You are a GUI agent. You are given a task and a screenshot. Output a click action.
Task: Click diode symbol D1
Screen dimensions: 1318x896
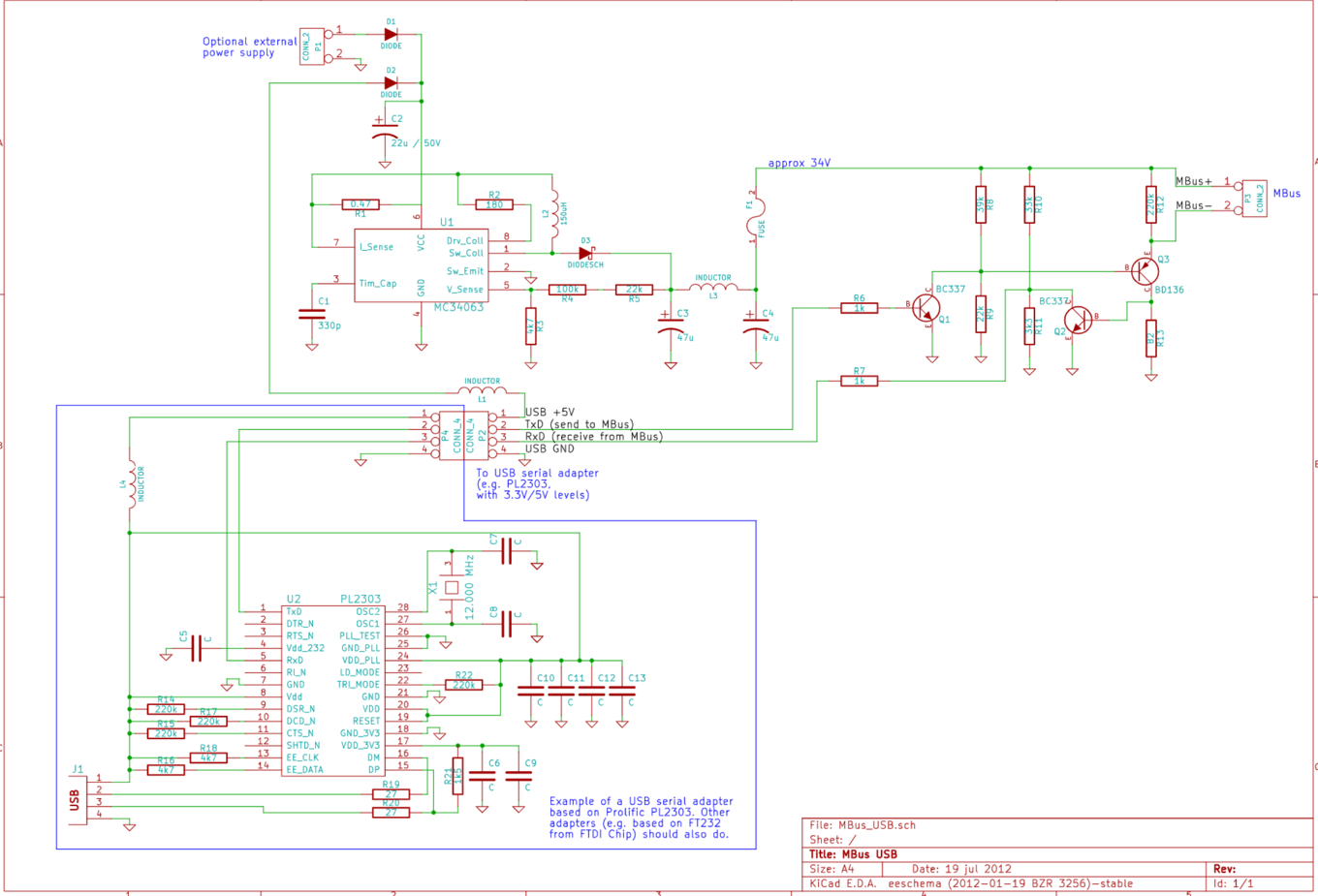click(x=391, y=34)
